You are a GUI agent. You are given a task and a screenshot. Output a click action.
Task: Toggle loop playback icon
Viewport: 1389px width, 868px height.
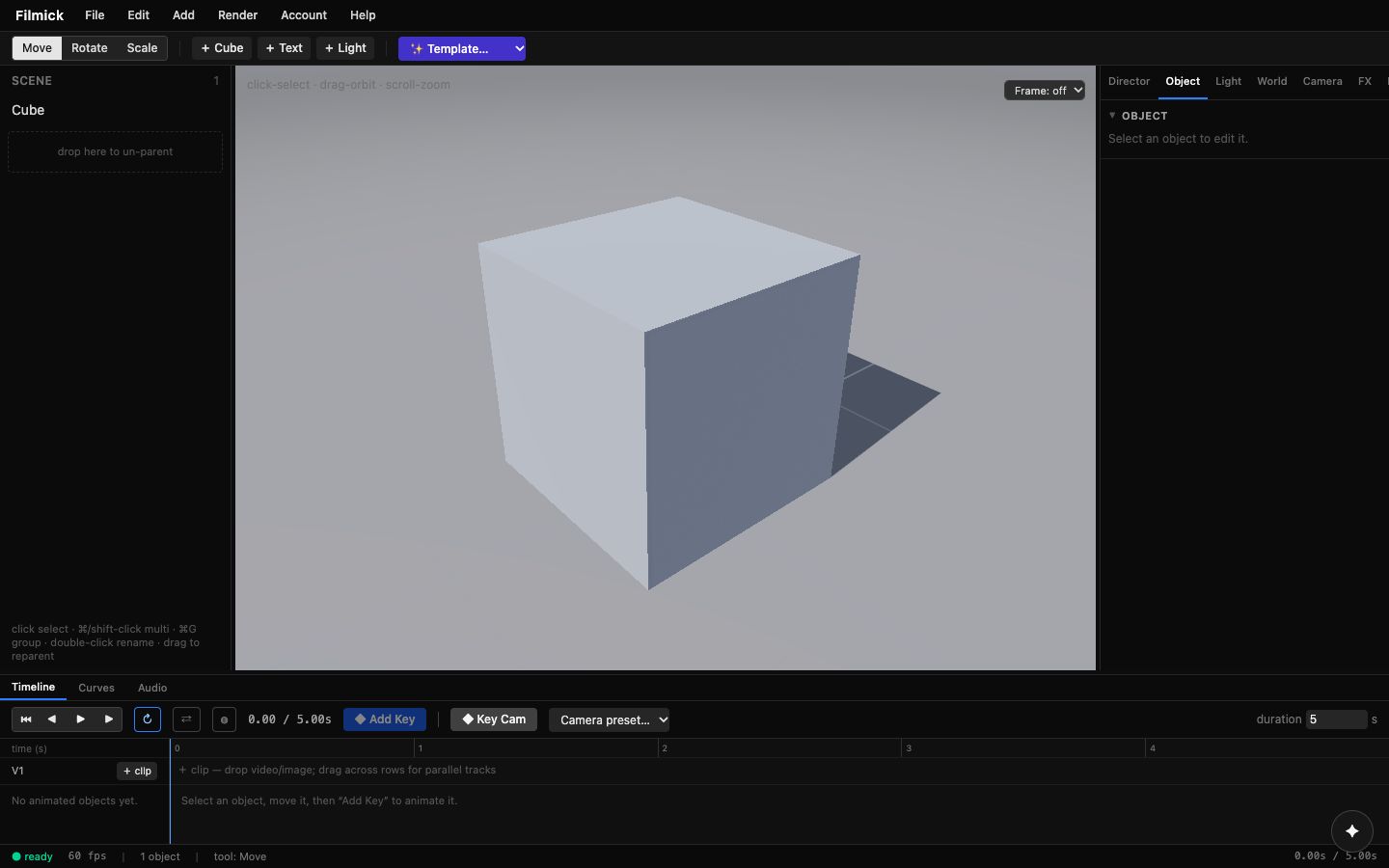click(148, 719)
